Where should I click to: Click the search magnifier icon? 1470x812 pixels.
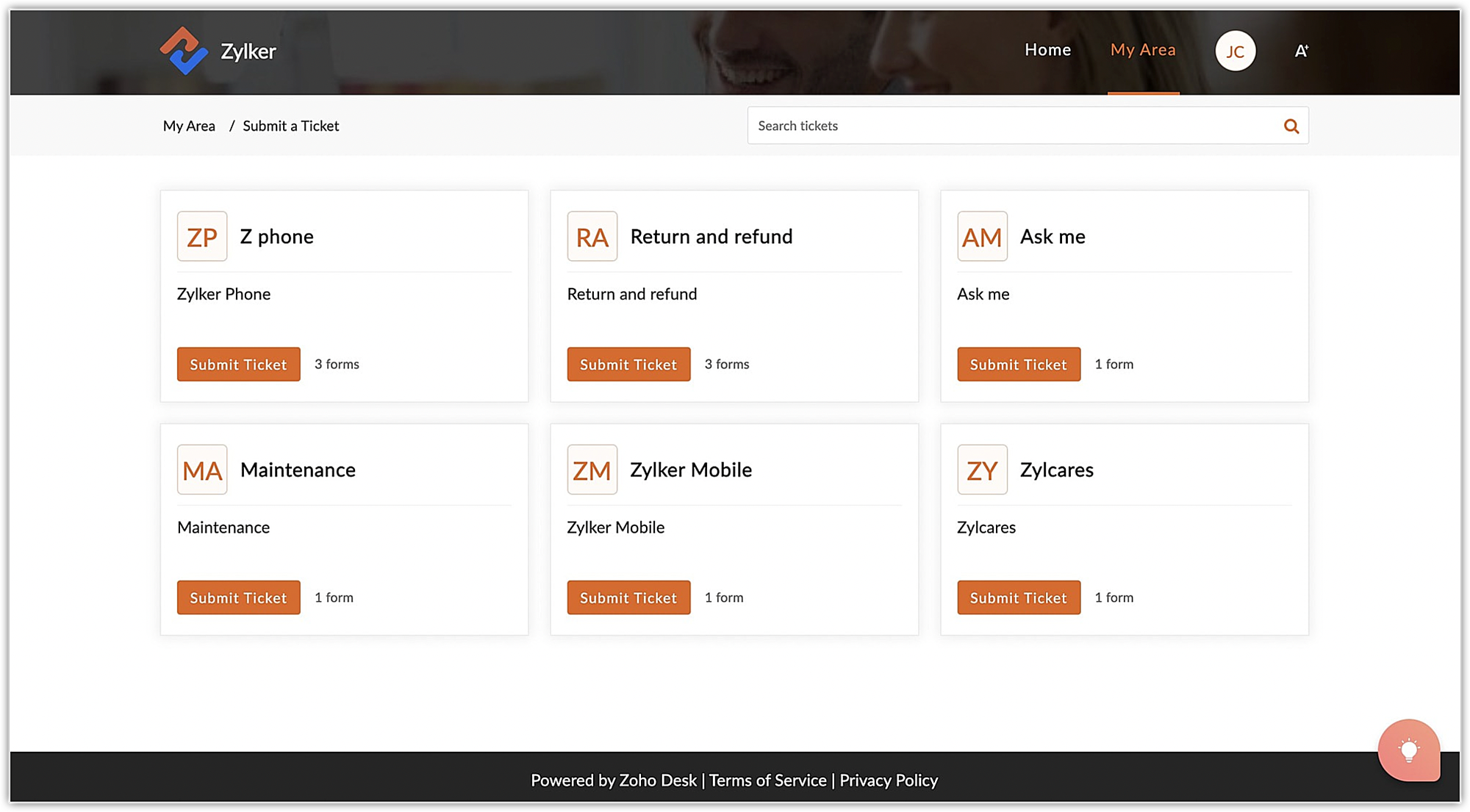click(x=1291, y=126)
